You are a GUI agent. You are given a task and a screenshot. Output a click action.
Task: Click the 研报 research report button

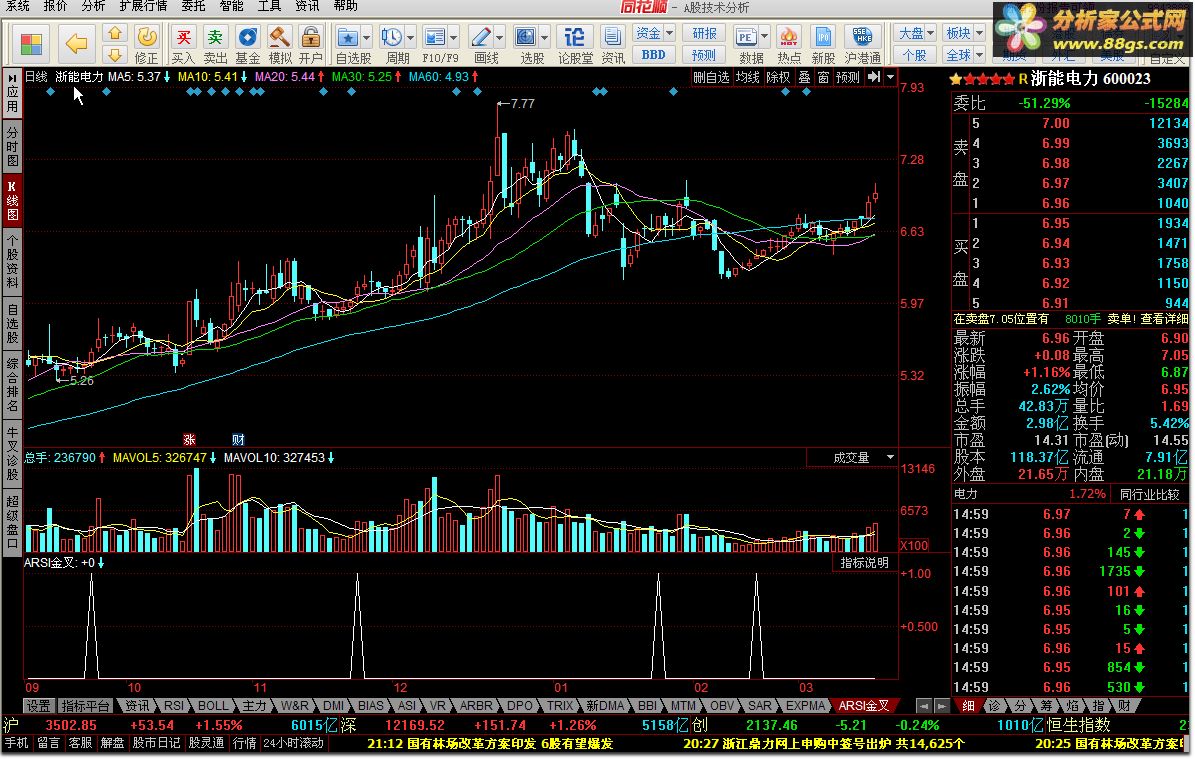point(703,34)
